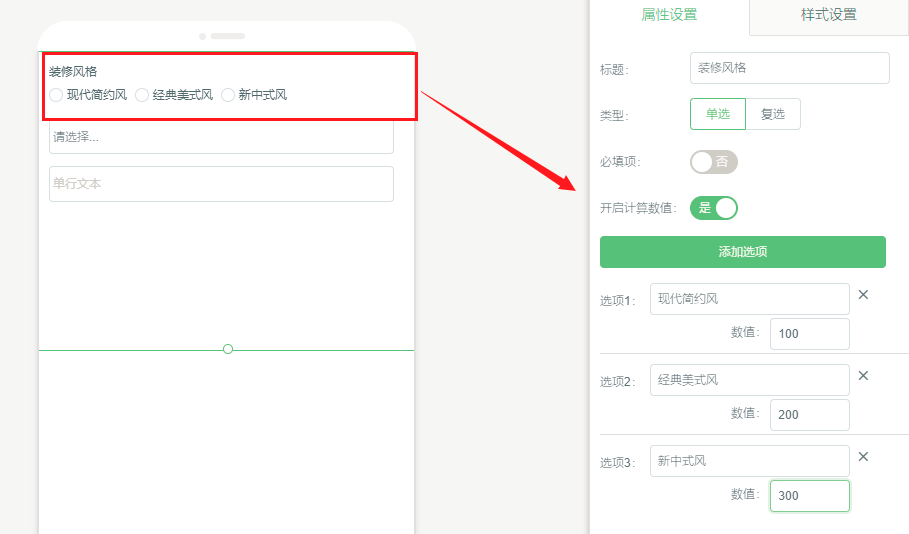Click the green 添加选项 button
The width and height of the screenshot is (909, 534).
click(742, 252)
